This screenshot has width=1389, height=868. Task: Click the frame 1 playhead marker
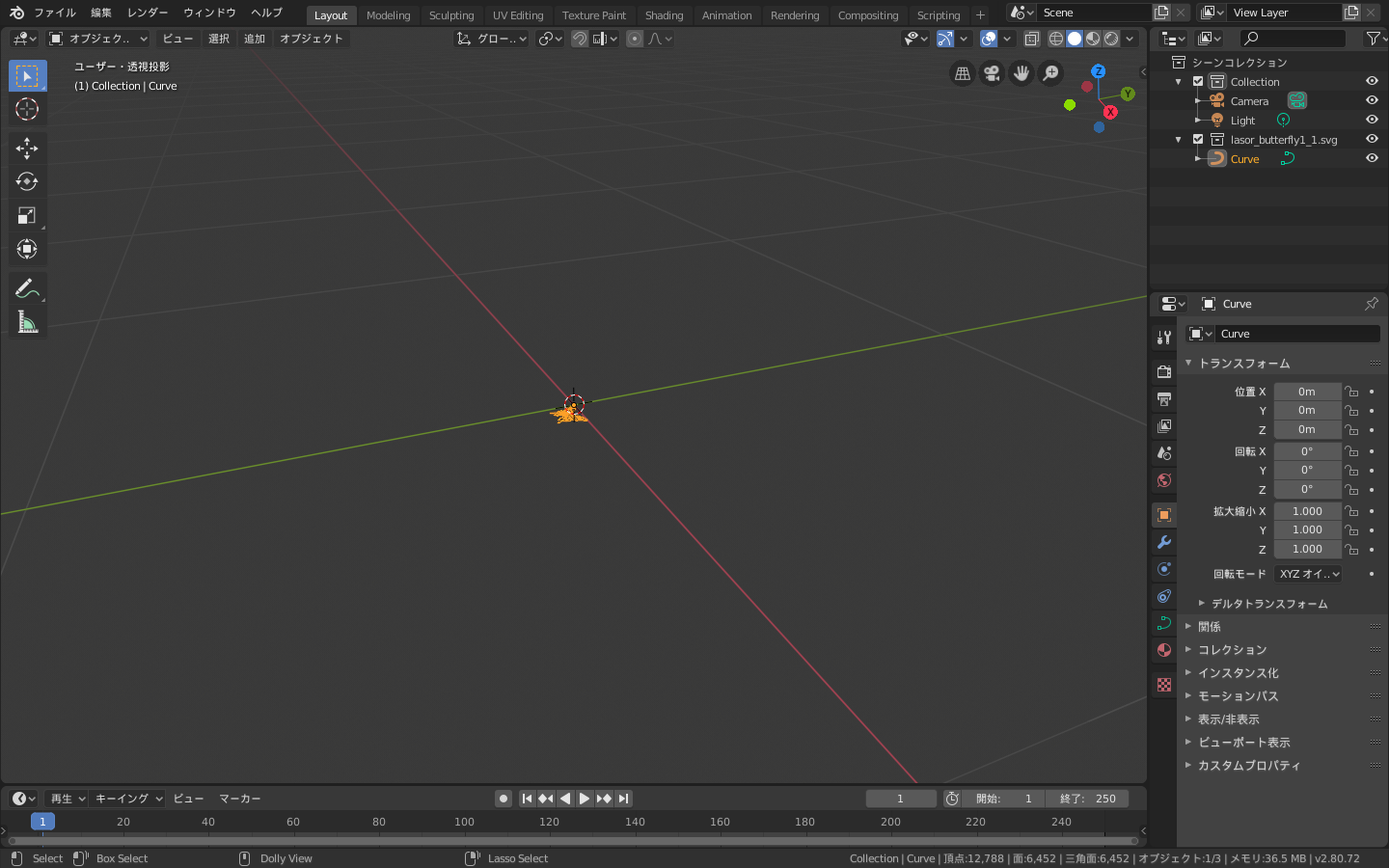(42, 822)
